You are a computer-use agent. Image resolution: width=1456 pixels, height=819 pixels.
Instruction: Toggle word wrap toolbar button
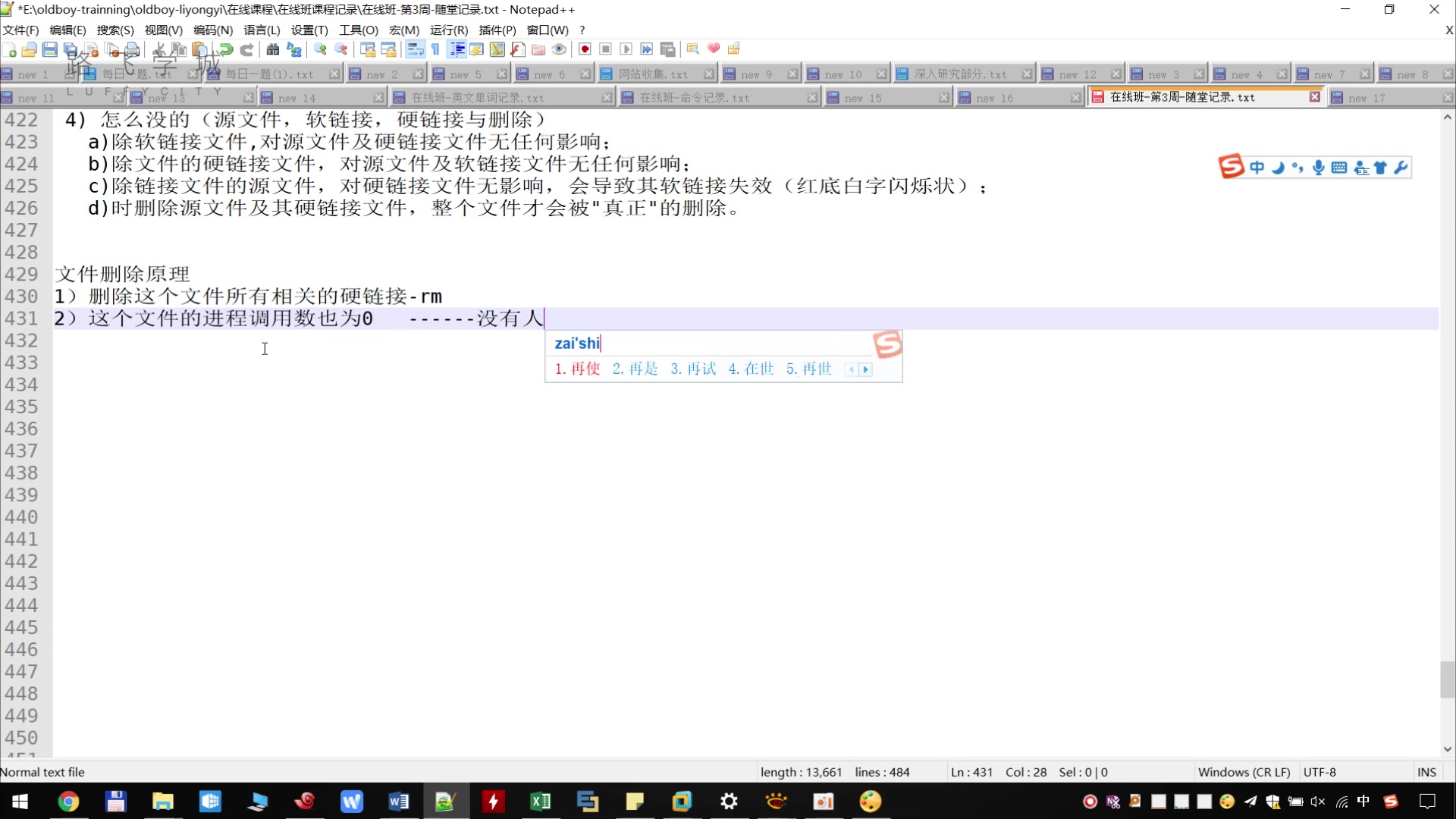click(x=415, y=50)
